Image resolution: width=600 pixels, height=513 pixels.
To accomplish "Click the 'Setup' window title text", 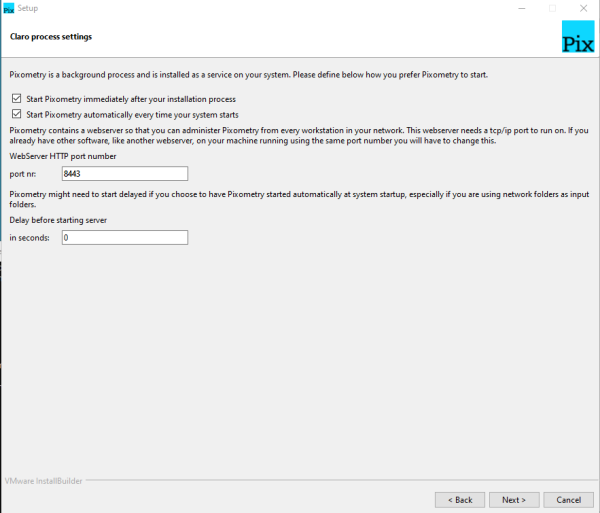I will [x=28, y=8].
